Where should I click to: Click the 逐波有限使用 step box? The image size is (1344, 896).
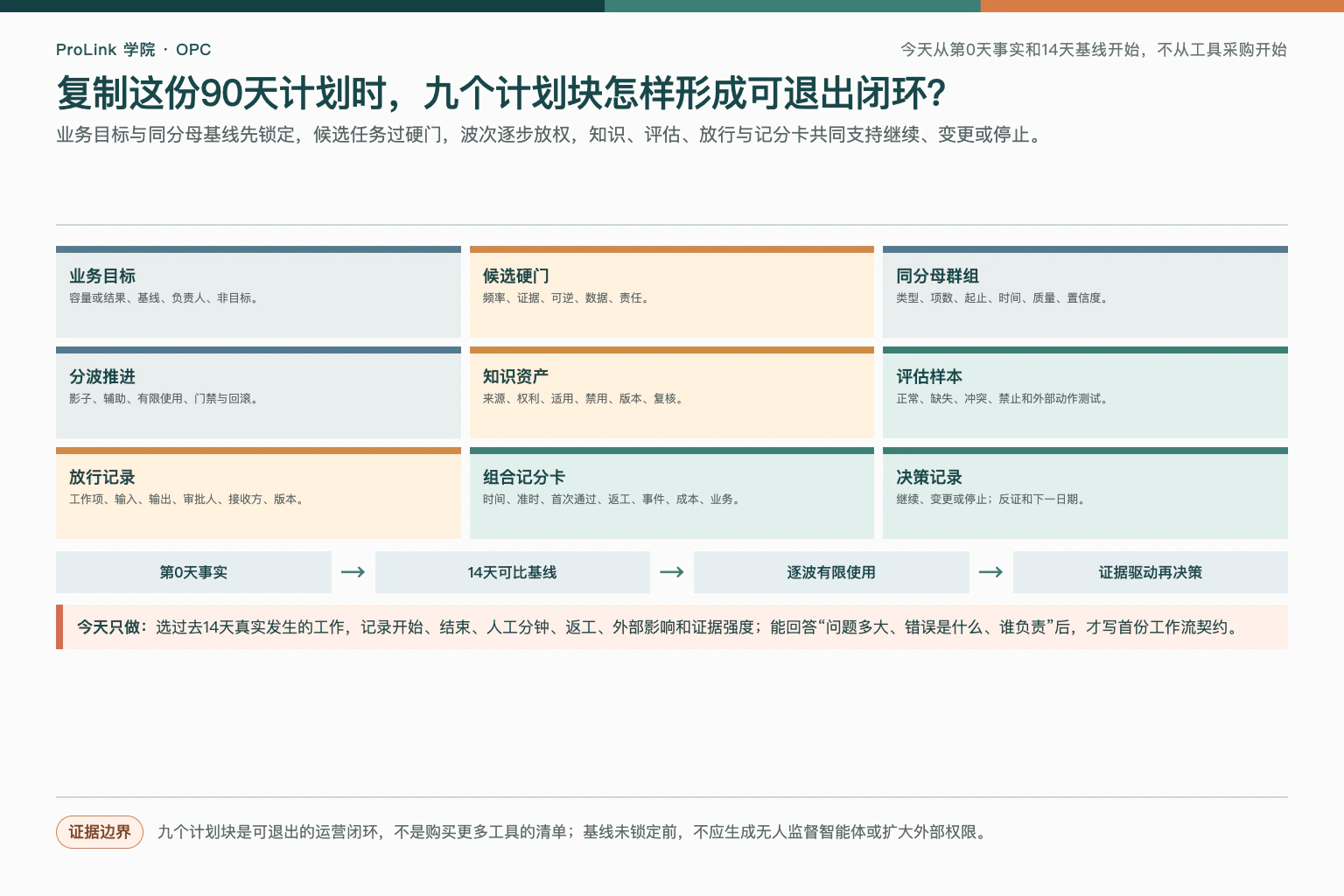click(x=831, y=572)
